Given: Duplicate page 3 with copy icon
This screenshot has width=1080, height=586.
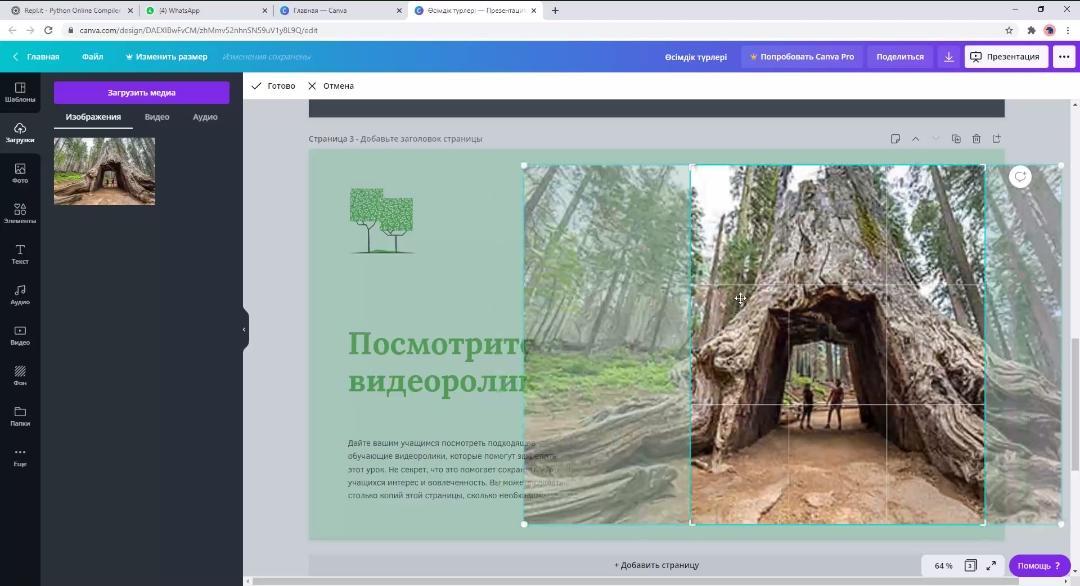Looking at the screenshot, I should 956,139.
